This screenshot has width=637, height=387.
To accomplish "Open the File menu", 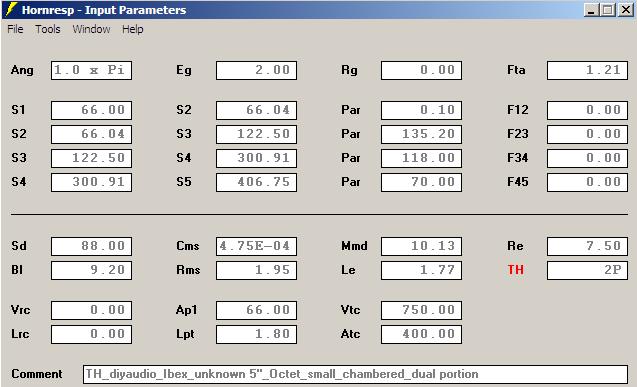I will coord(15,29).
